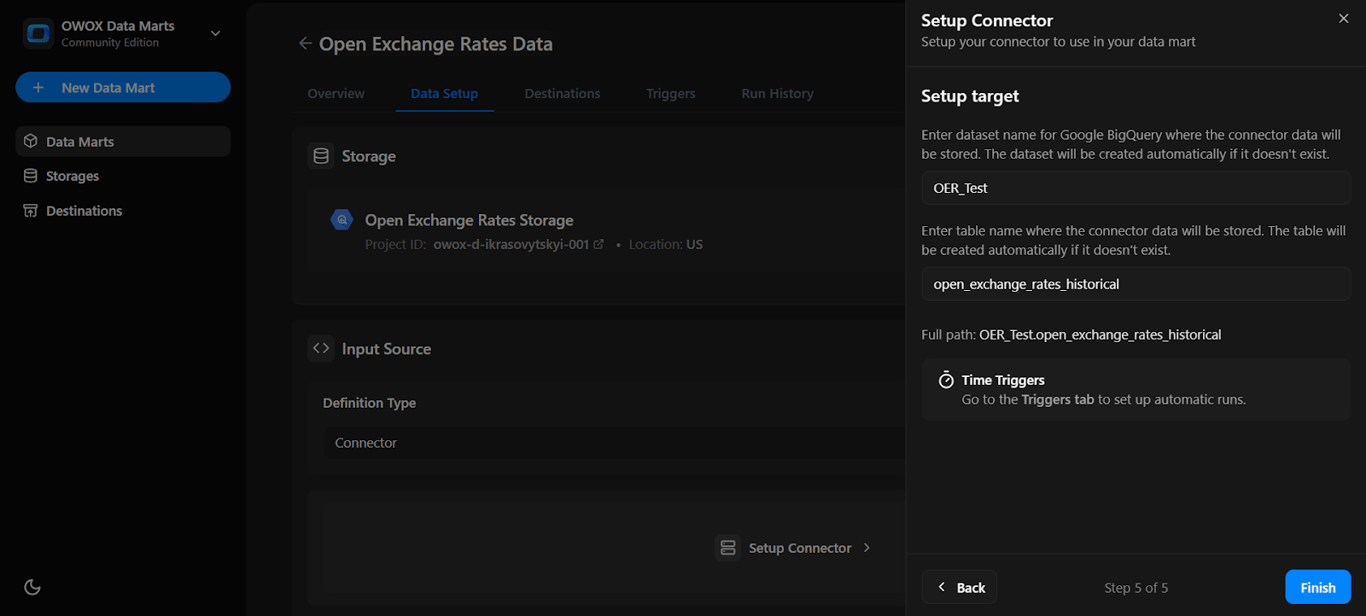
Task: Switch to the Destinations tab
Action: [562, 93]
